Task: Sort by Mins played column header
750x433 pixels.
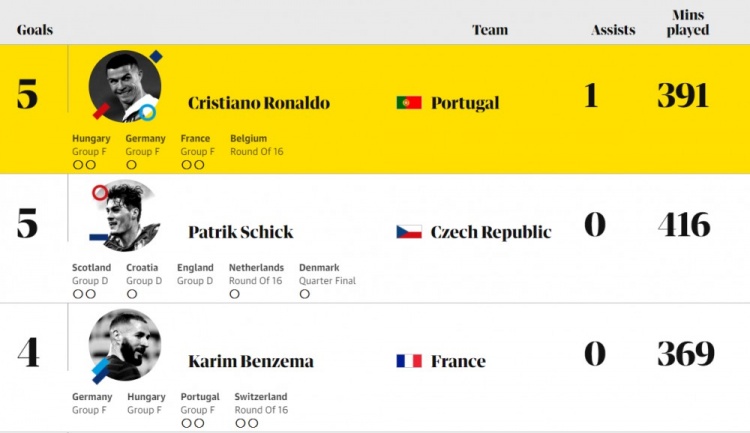Action: click(x=687, y=23)
